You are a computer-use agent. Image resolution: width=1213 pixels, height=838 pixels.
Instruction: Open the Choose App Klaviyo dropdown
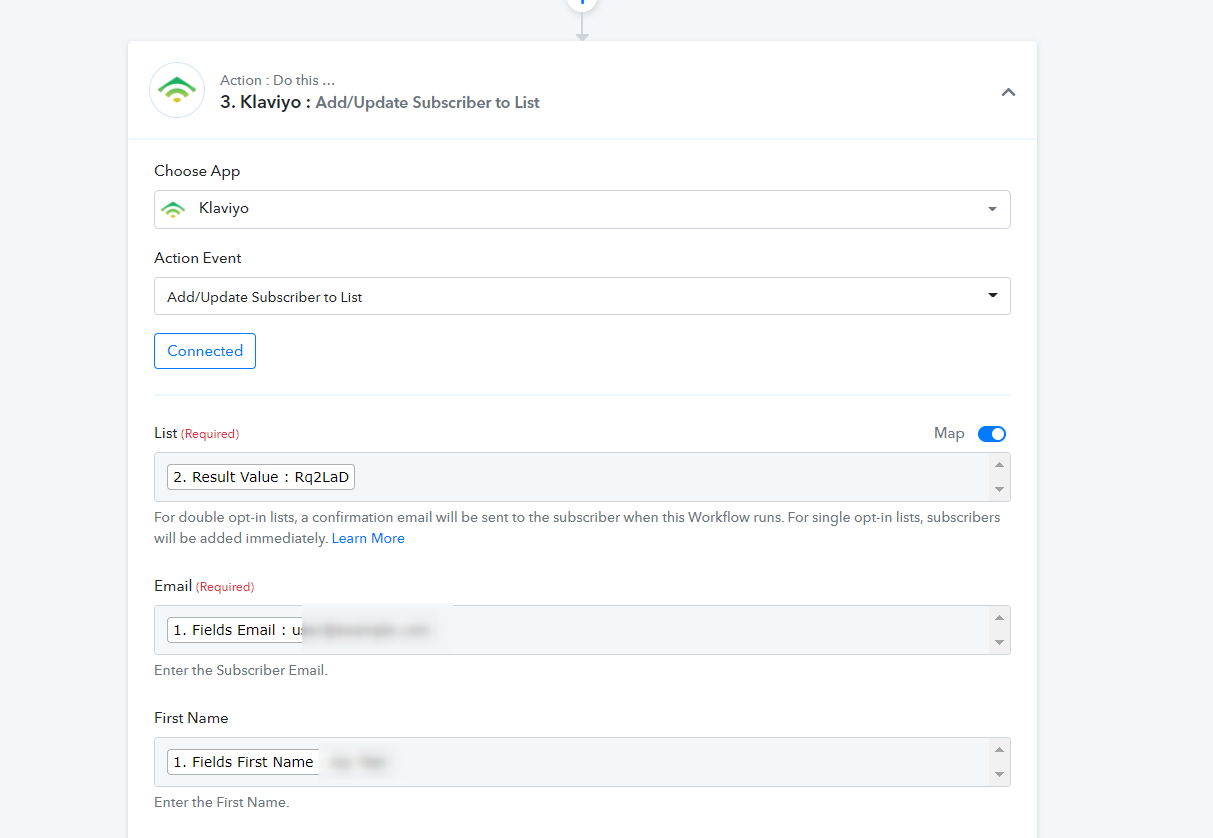click(582, 209)
